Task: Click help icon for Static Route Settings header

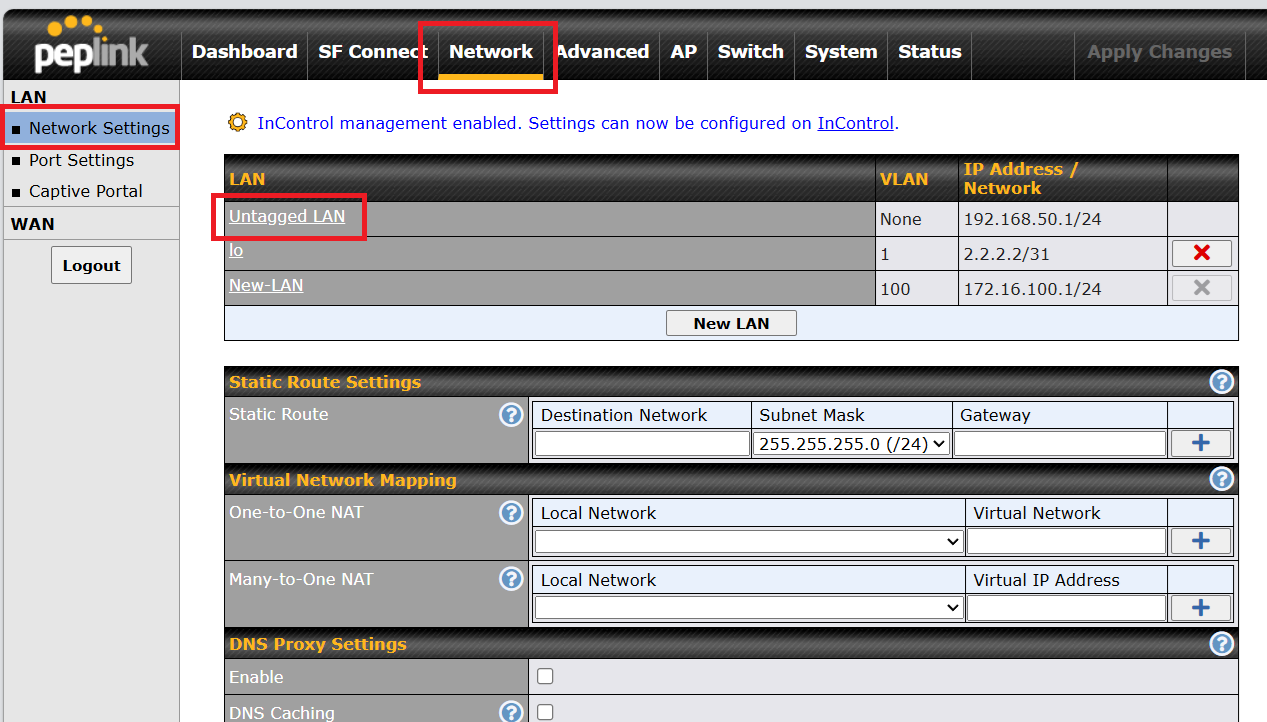Action: point(1221,382)
